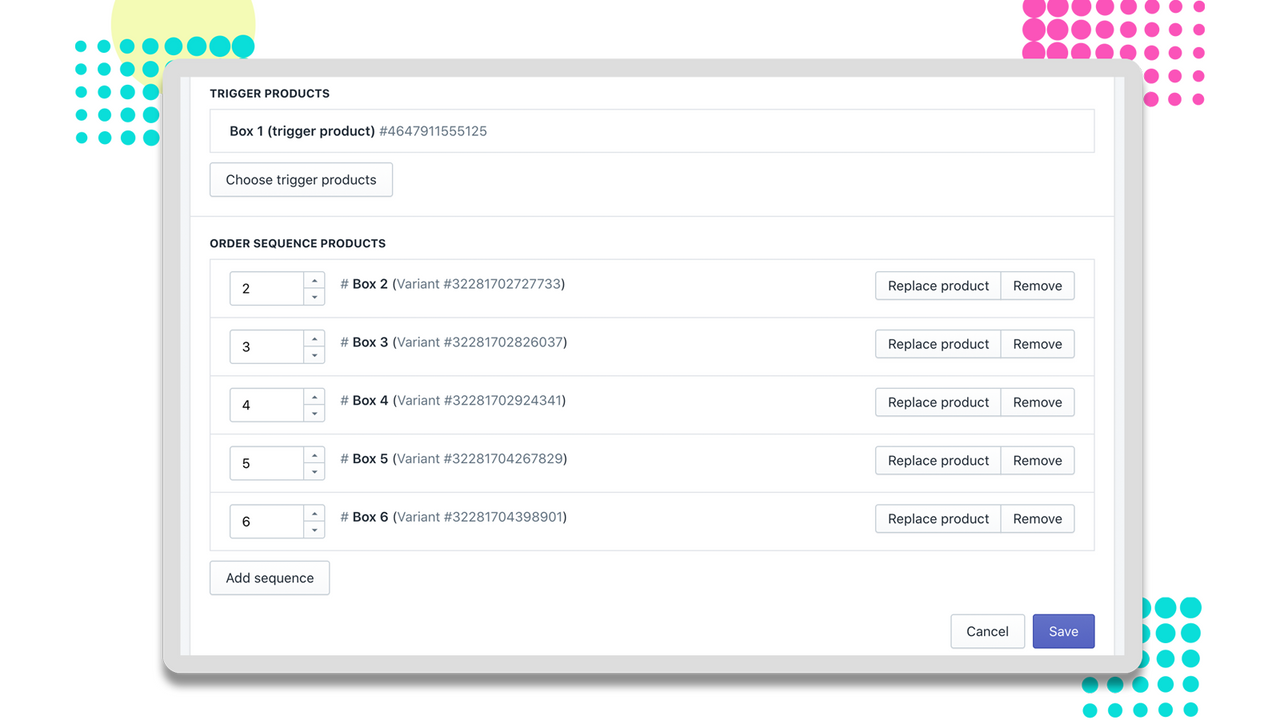Image resolution: width=1280 pixels, height=720 pixels.
Task: Remove Box 3 from the sequence
Action: [1037, 343]
